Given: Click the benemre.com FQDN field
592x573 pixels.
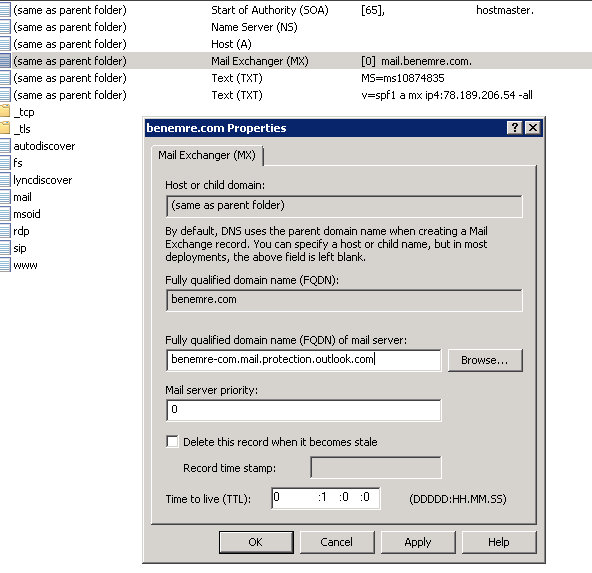Looking at the screenshot, I should [344, 300].
